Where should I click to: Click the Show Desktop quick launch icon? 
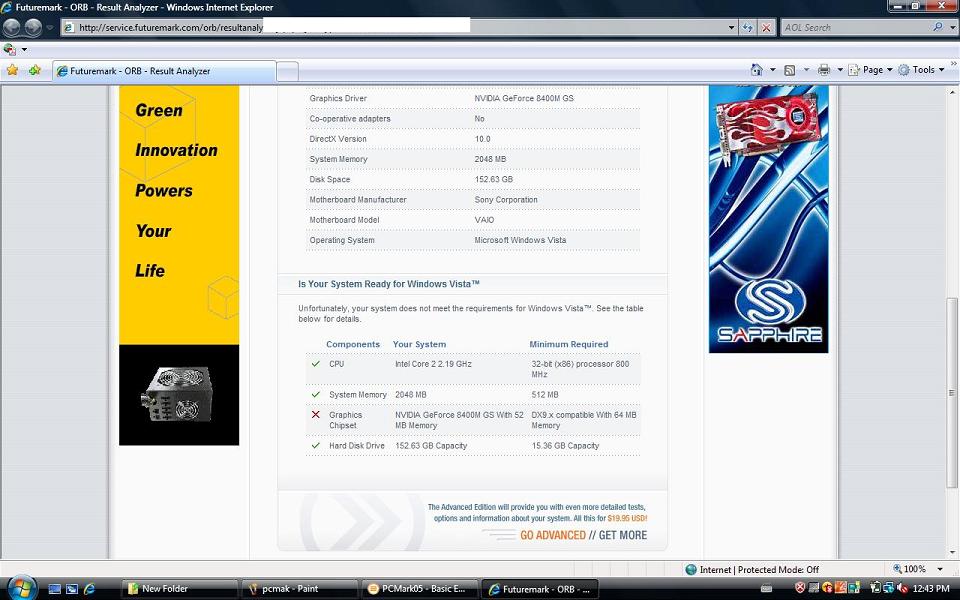(54, 590)
